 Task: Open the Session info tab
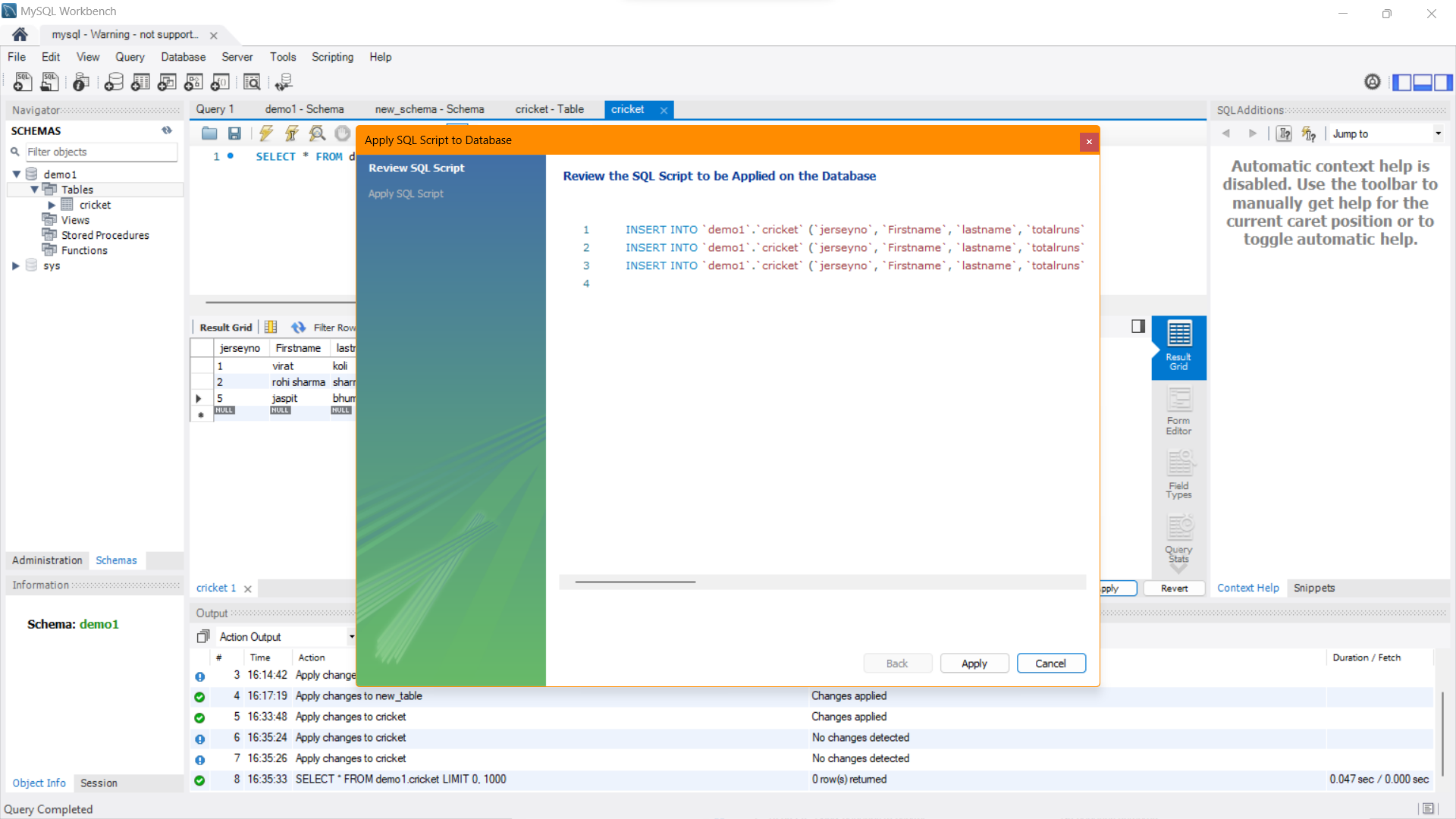pos(99,783)
